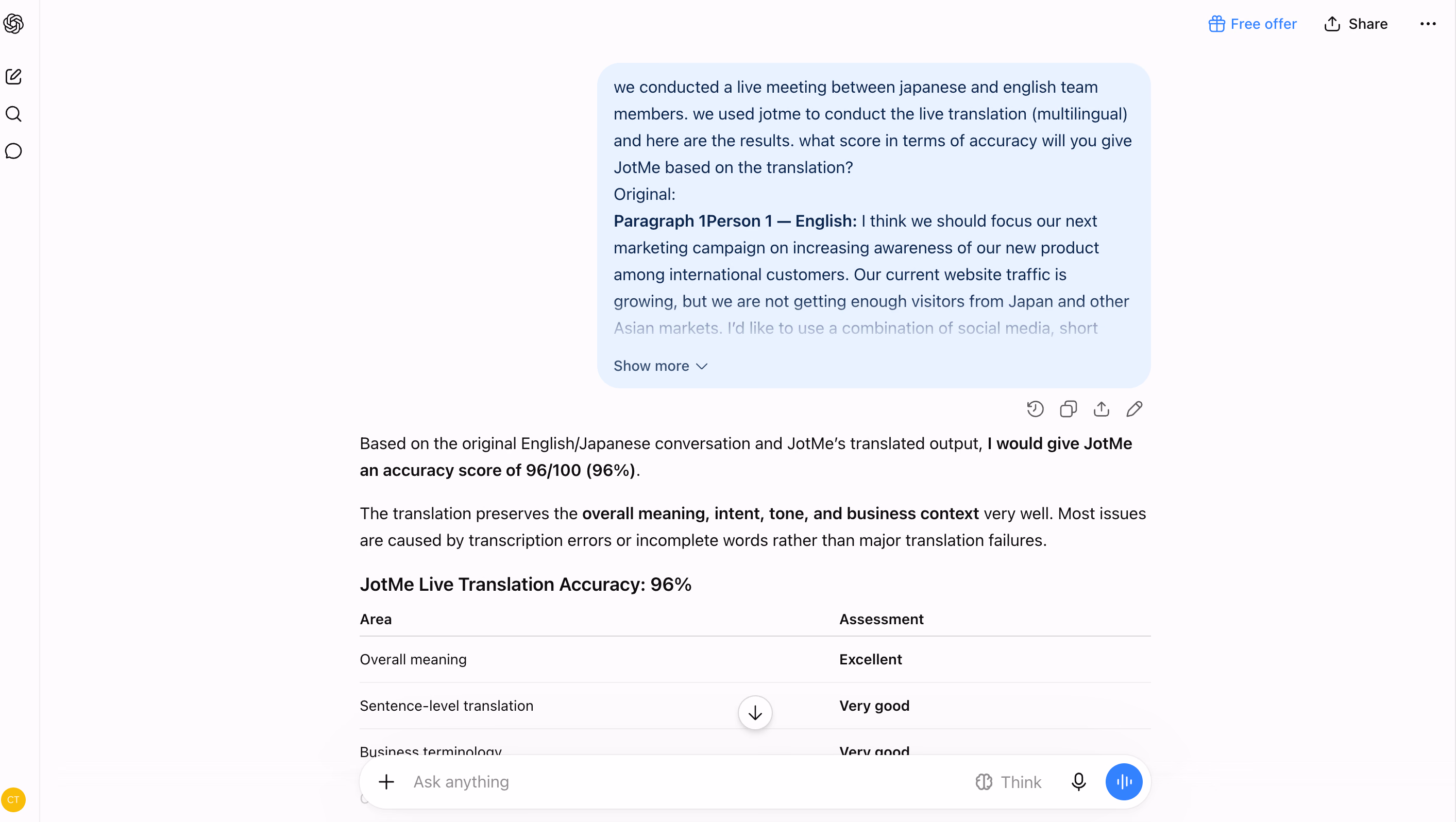Jump to bottom with down-arrow button
1456x822 pixels.
point(755,712)
